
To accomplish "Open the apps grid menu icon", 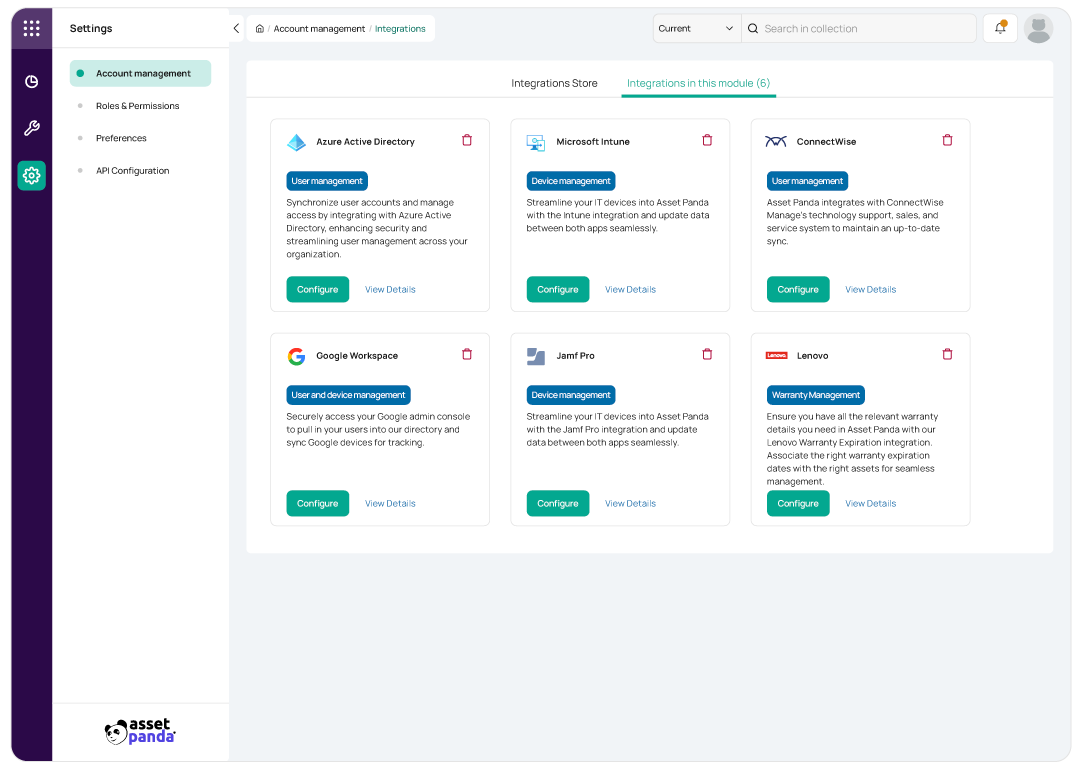I will (x=32, y=28).
